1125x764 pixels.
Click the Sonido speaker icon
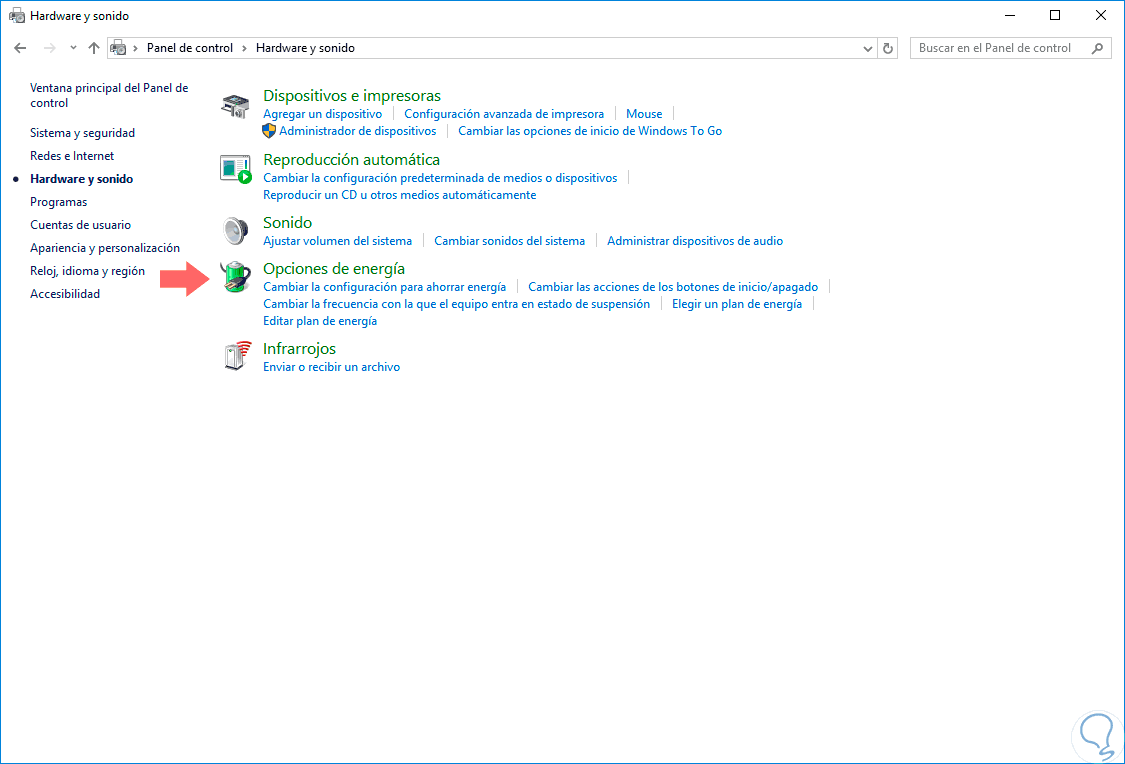pos(235,231)
